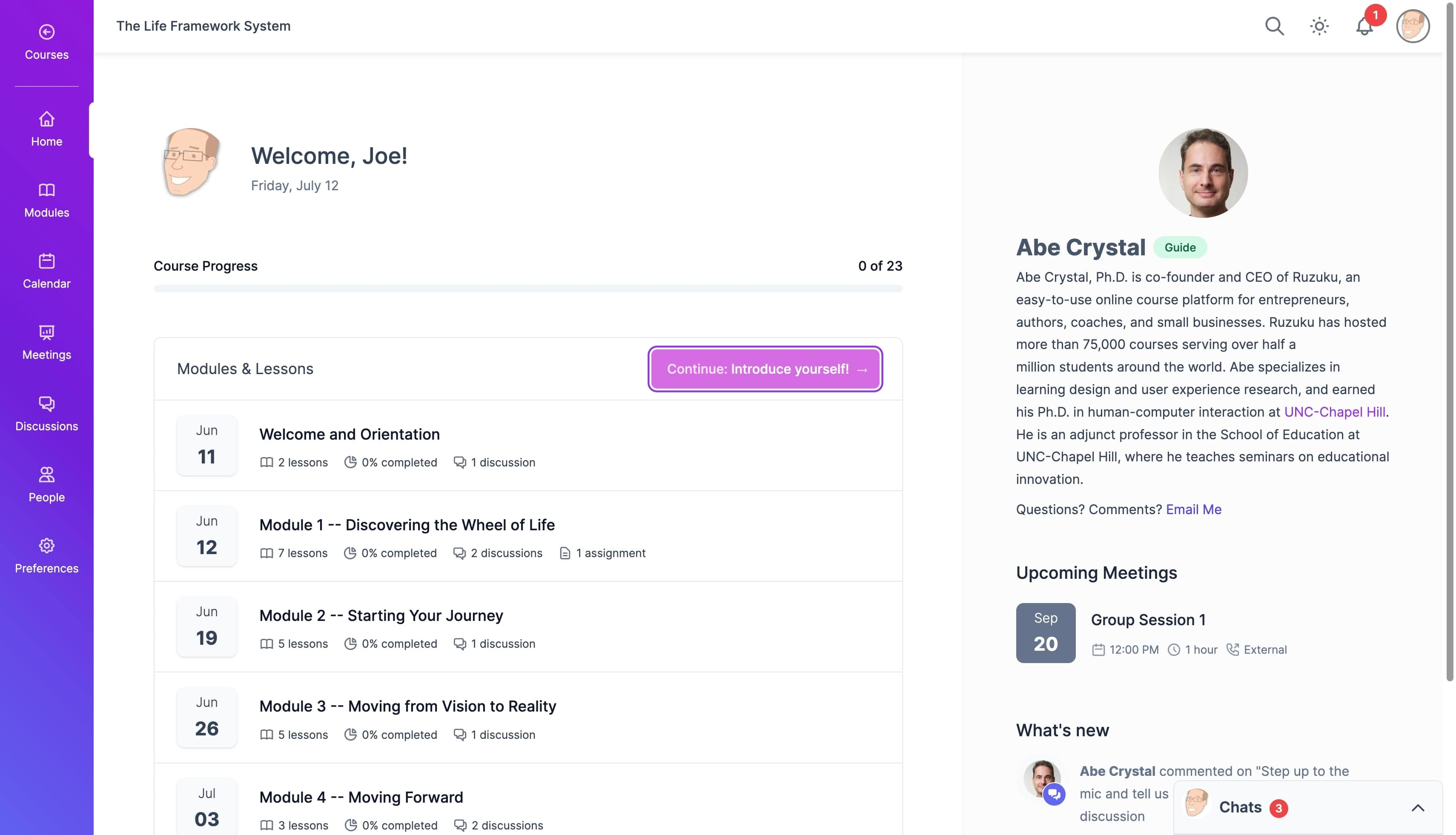Open the Meetings sidebar item
Viewport: 1456px width, 835px height.
click(46, 342)
